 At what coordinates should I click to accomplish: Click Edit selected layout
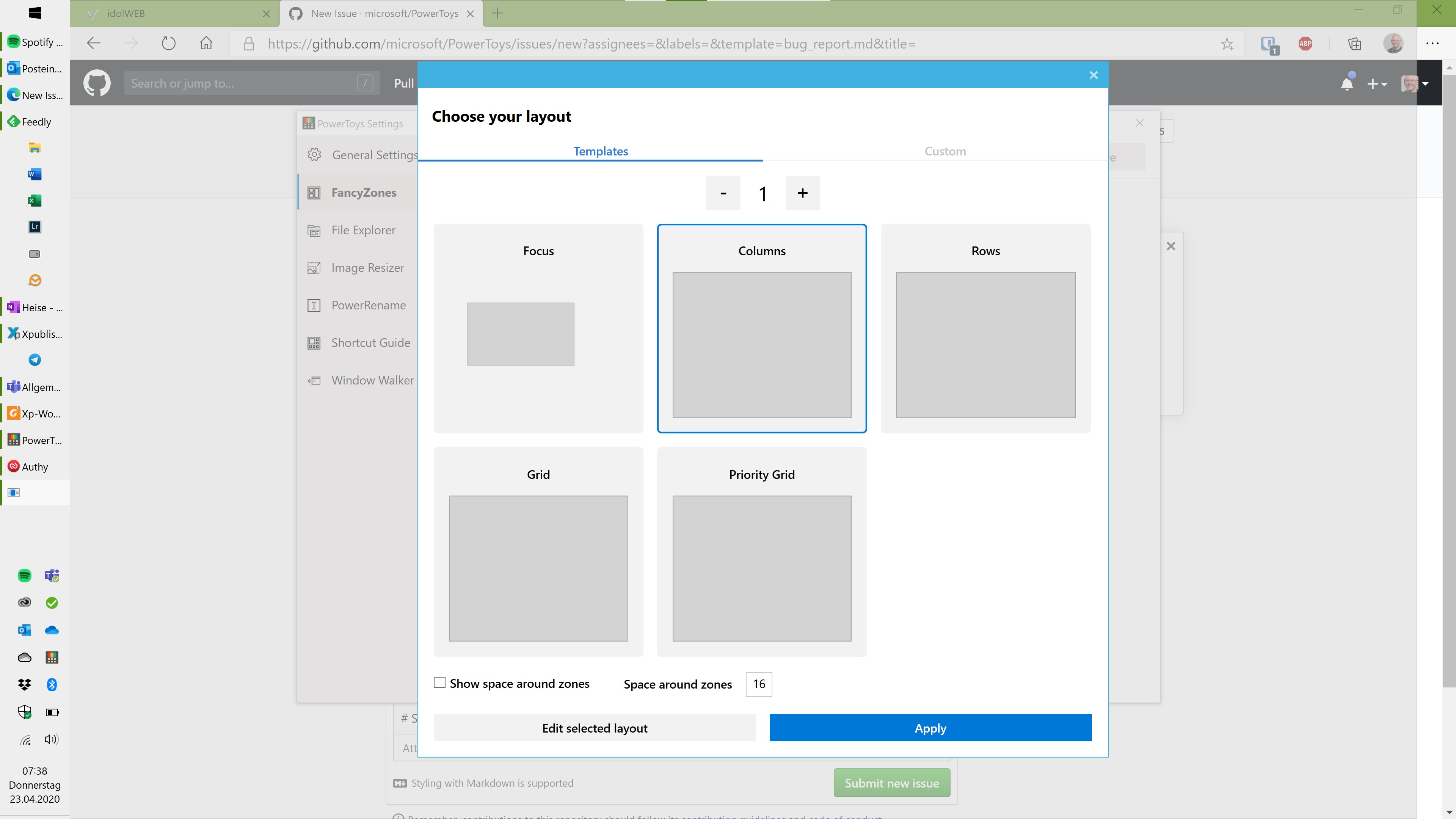[x=594, y=728]
